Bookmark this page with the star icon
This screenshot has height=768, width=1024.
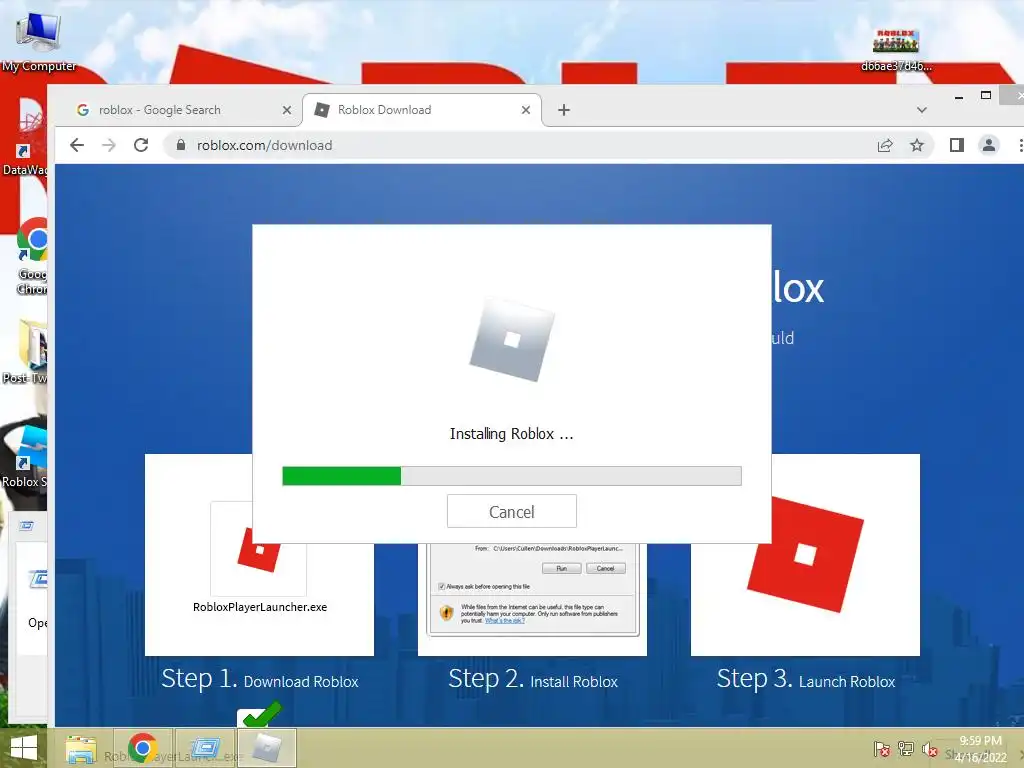click(x=917, y=145)
